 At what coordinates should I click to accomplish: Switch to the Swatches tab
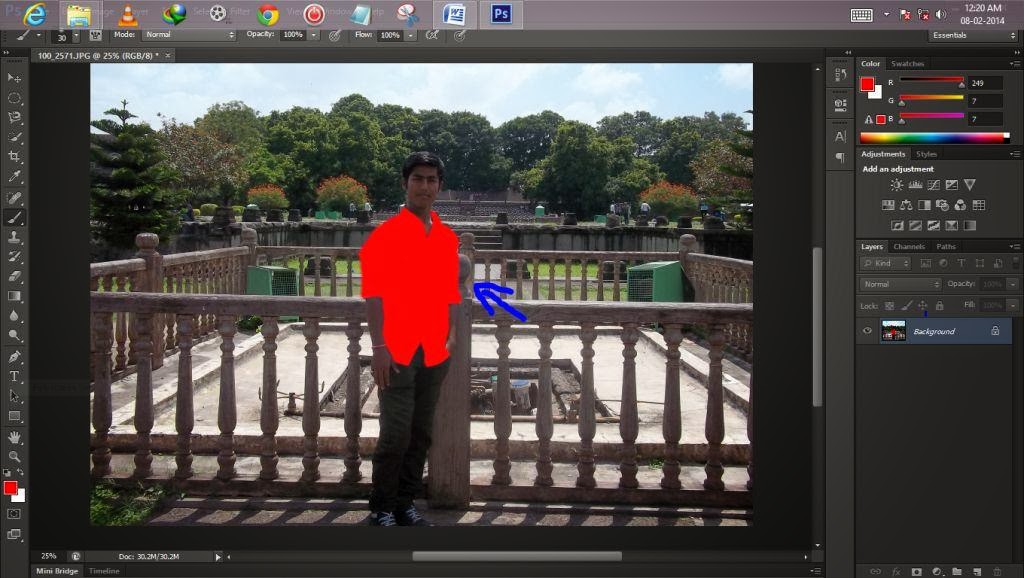pos(907,63)
